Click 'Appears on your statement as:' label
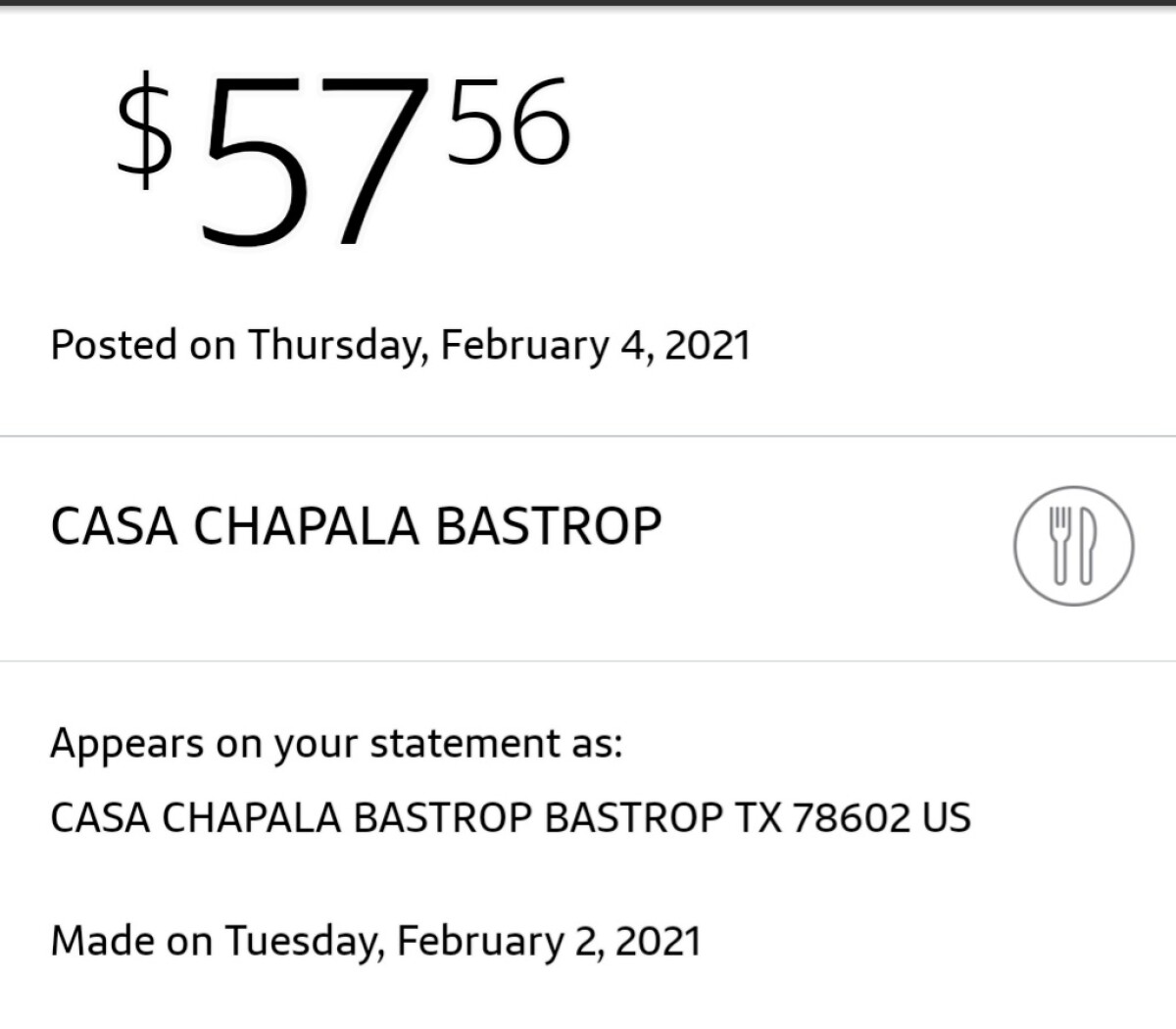The image size is (1176, 1029). 336,744
